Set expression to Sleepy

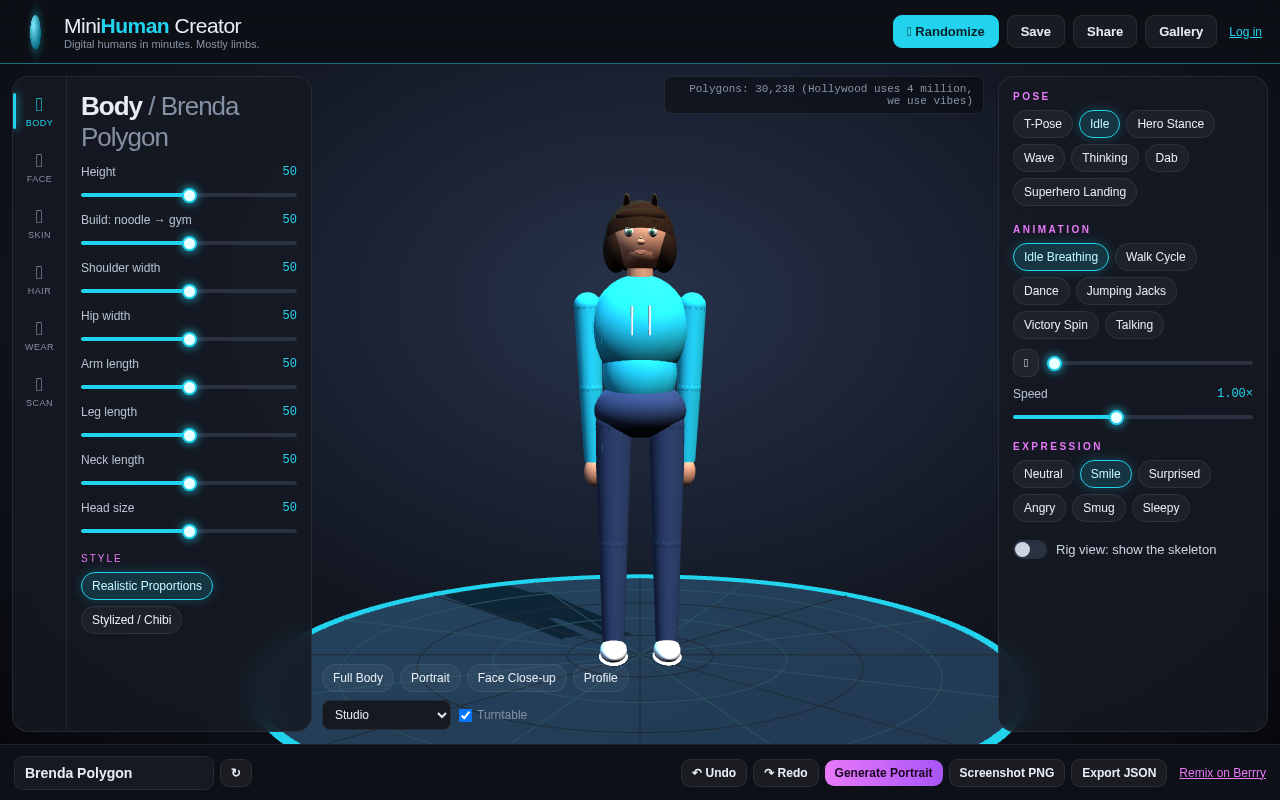(x=1161, y=508)
